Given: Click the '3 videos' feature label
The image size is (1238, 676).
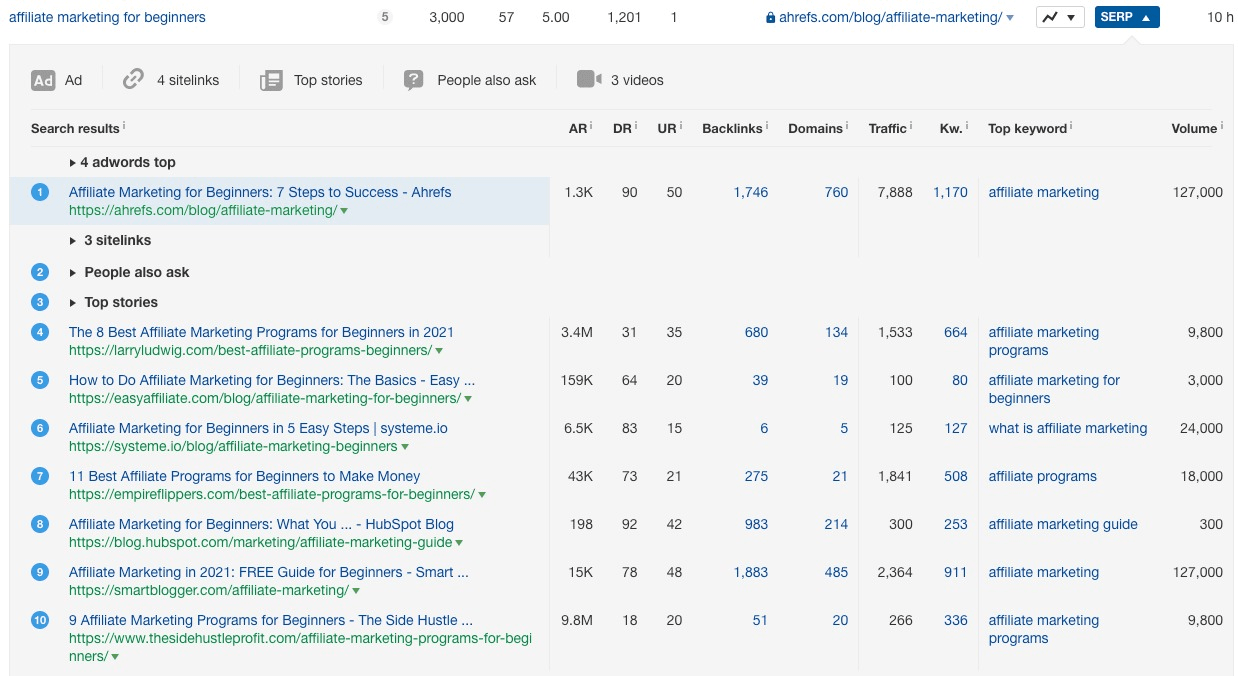Looking at the screenshot, I should pos(637,80).
